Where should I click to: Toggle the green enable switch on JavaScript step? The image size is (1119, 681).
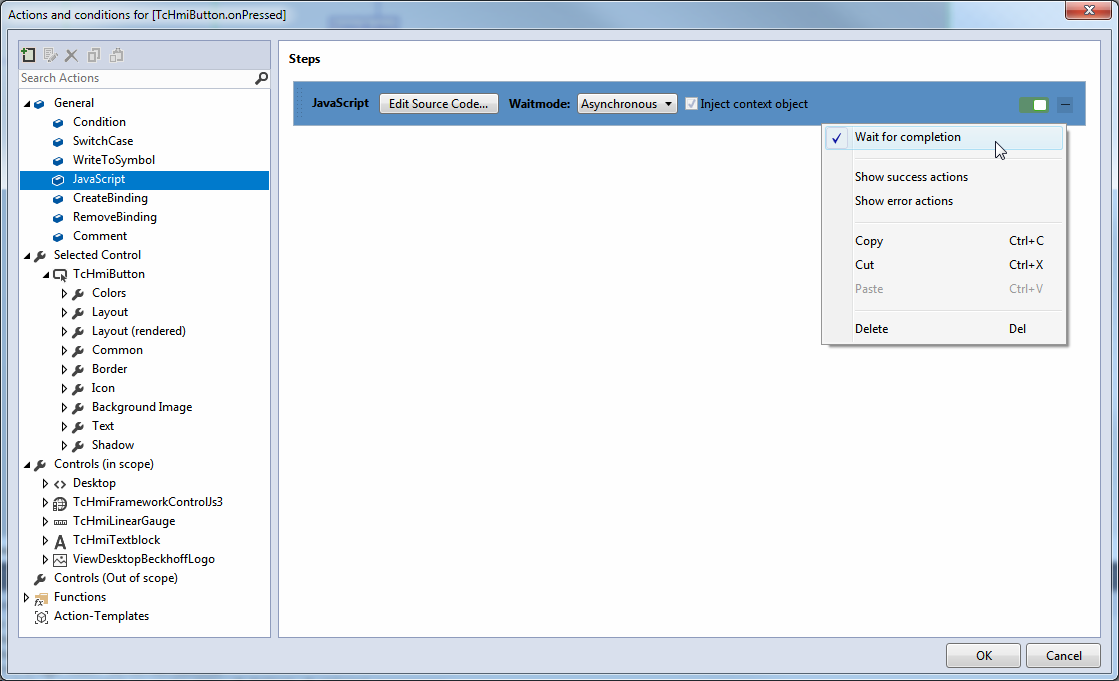[x=1033, y=105]
